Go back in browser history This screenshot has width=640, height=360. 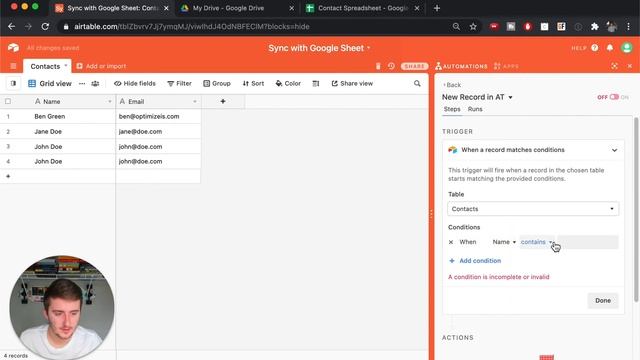tap(11, 27)
